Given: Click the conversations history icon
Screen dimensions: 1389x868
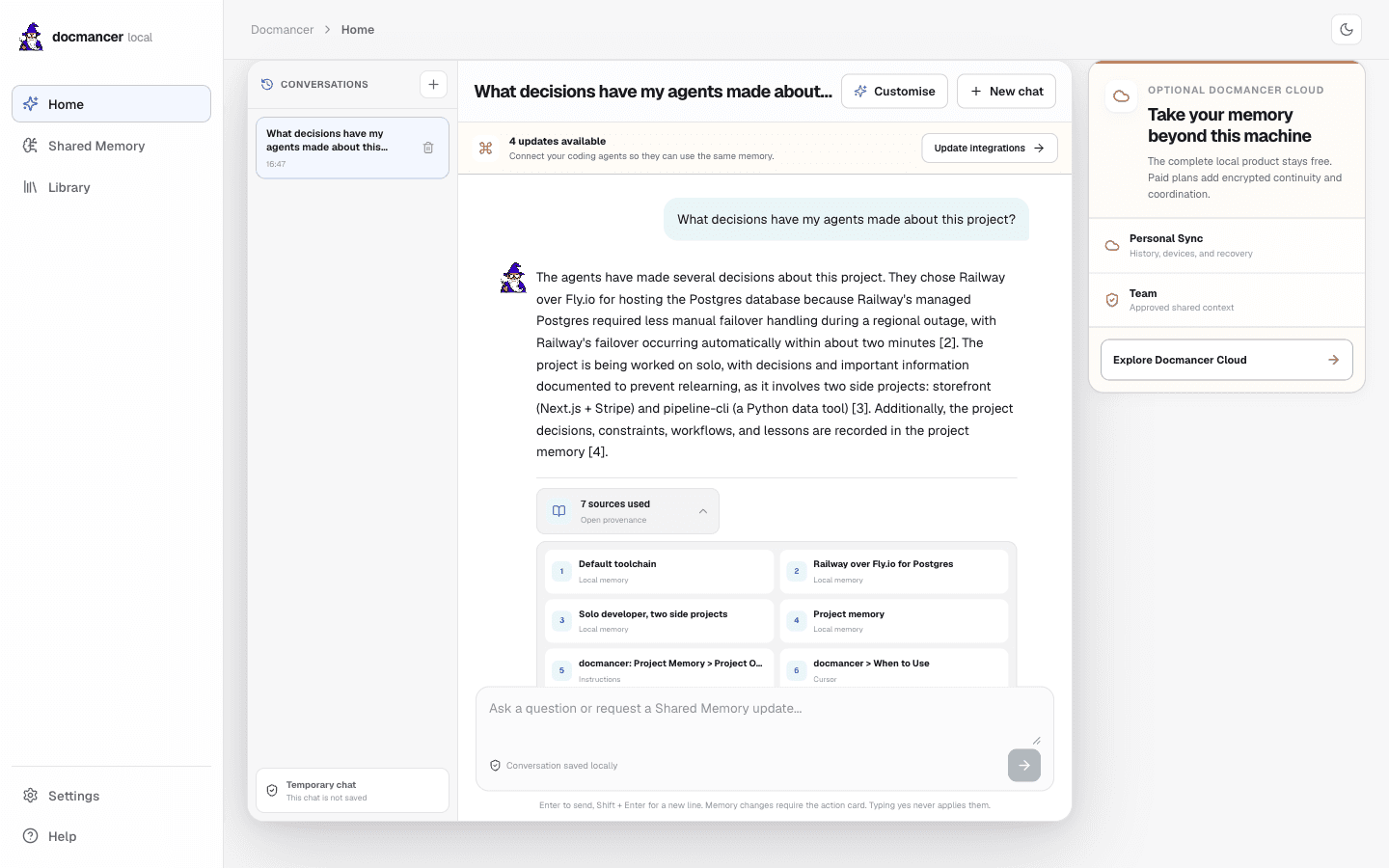Looking at the screenshot, I should [x=267, y=85].
